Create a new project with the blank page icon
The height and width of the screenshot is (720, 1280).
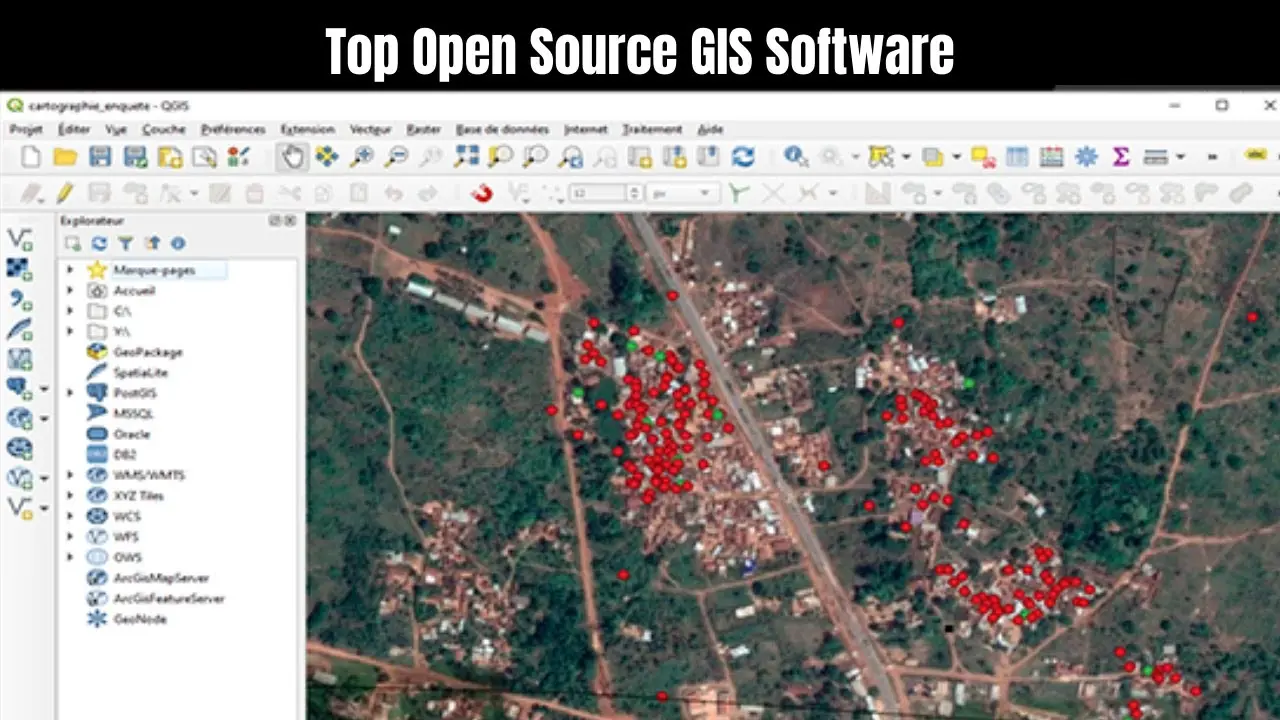coord(31,156)
